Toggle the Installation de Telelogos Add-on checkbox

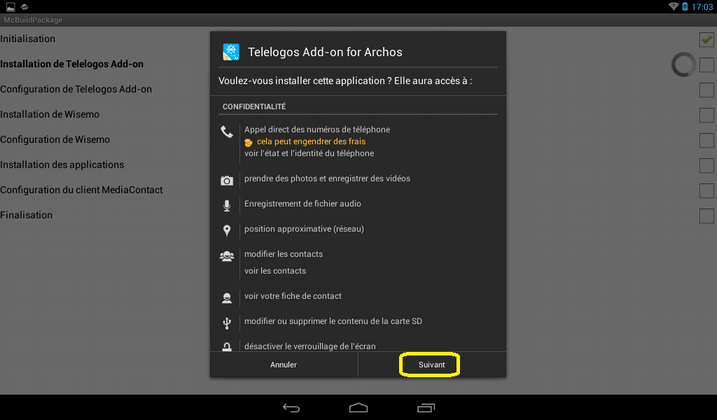[706, 65]
